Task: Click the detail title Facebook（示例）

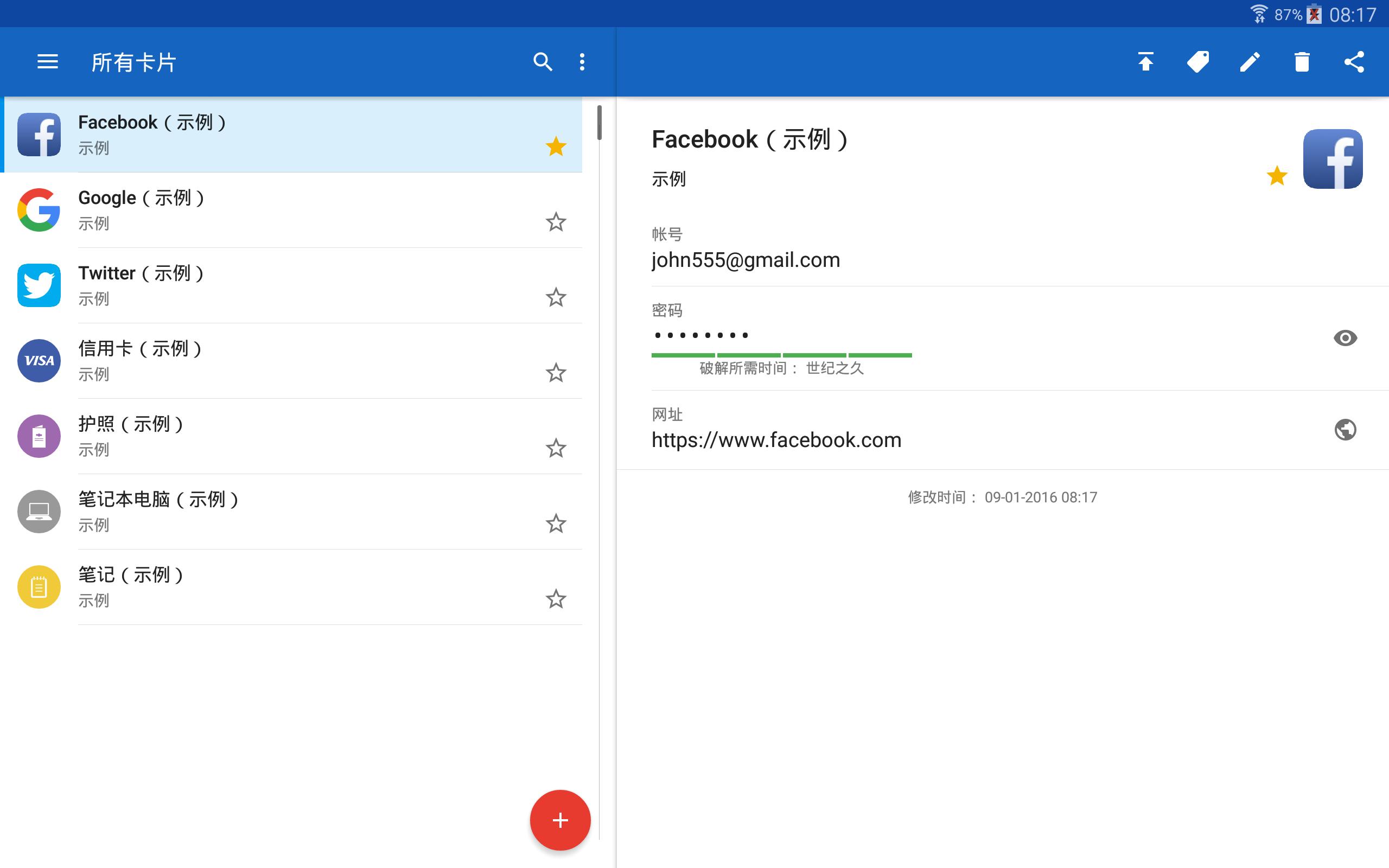Action: coord(750,139)
